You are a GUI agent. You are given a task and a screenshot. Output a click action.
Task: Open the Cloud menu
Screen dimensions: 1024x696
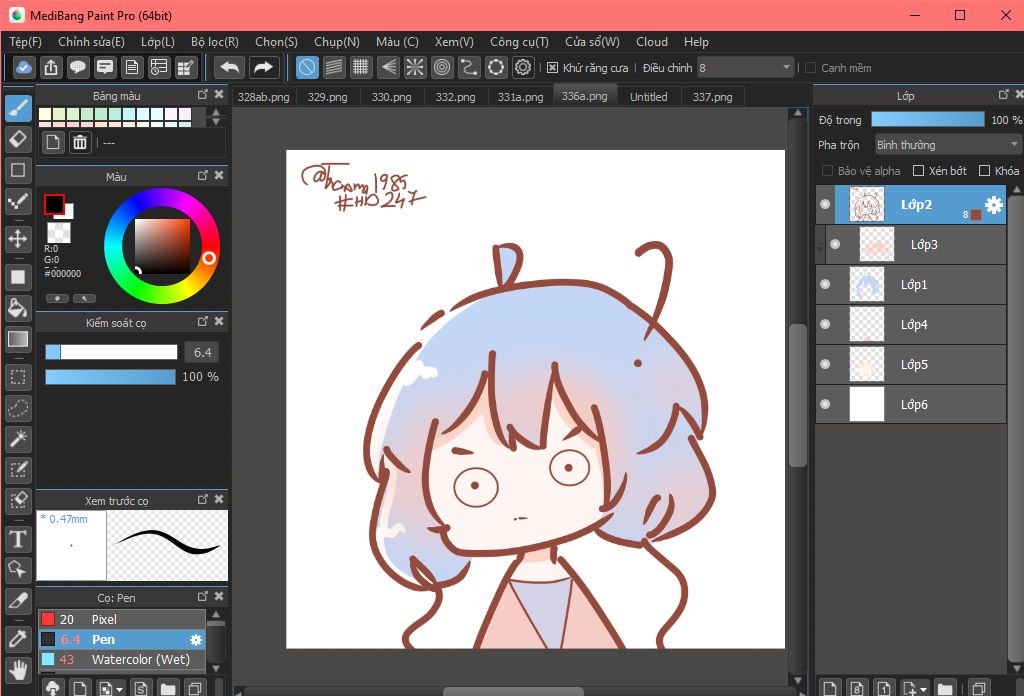pyautogui.click(x=652, y=42)
